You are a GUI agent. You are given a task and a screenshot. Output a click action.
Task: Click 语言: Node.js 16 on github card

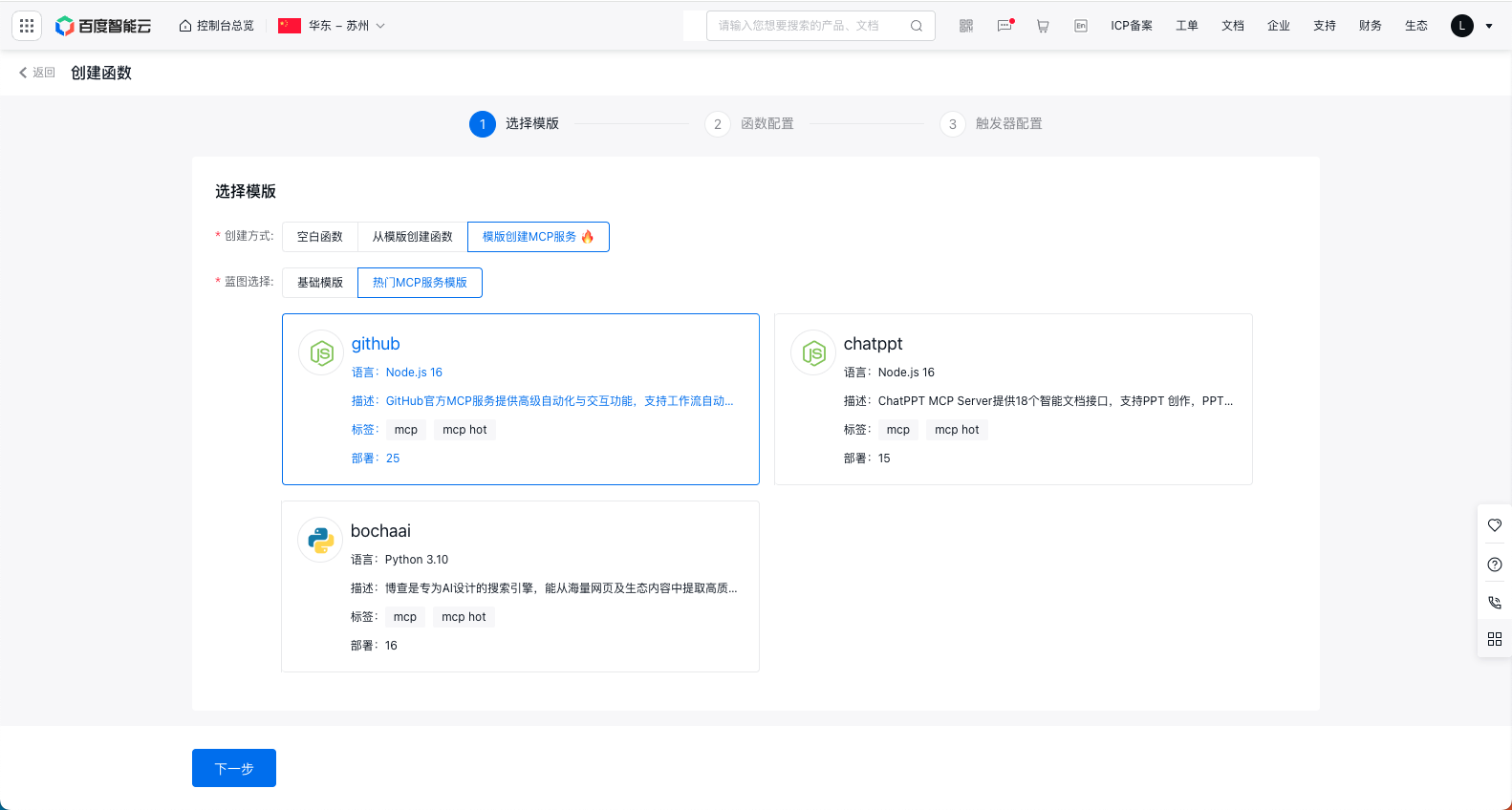(397, 373)
